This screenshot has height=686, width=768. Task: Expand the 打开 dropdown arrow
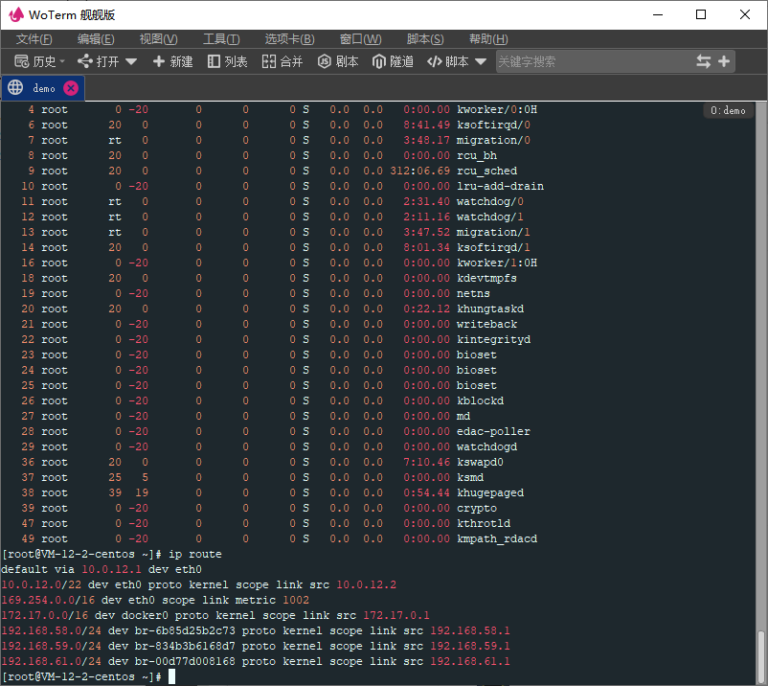tap(129, 62)
